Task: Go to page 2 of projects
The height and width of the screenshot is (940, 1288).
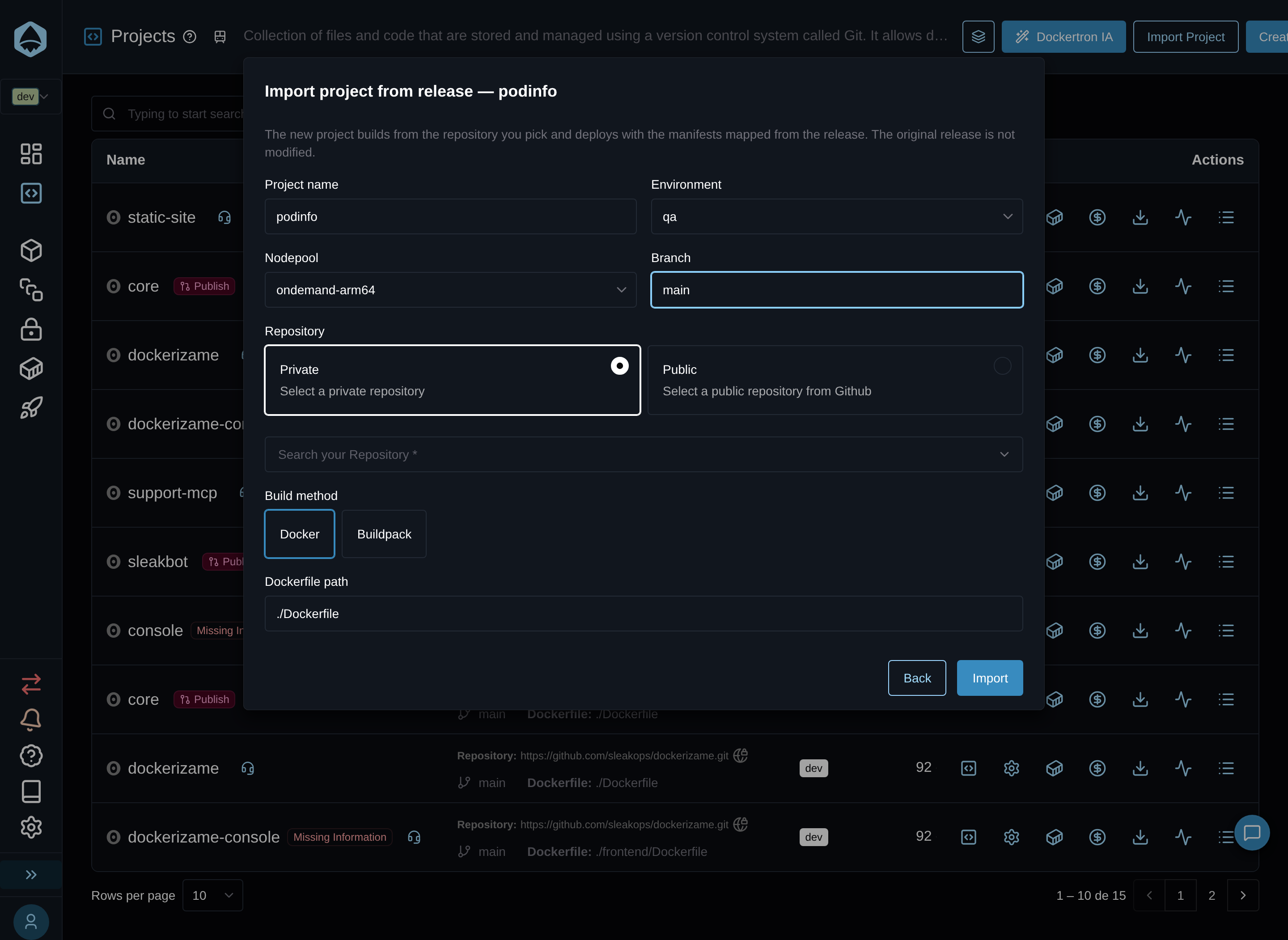Action: tap(1211, 895)
